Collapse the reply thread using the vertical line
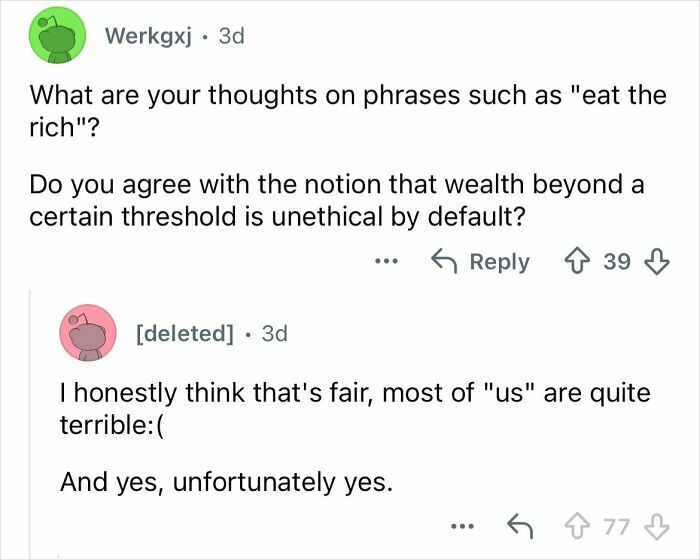The height and width of the screenshot is (560, 700). click(31, 420)
